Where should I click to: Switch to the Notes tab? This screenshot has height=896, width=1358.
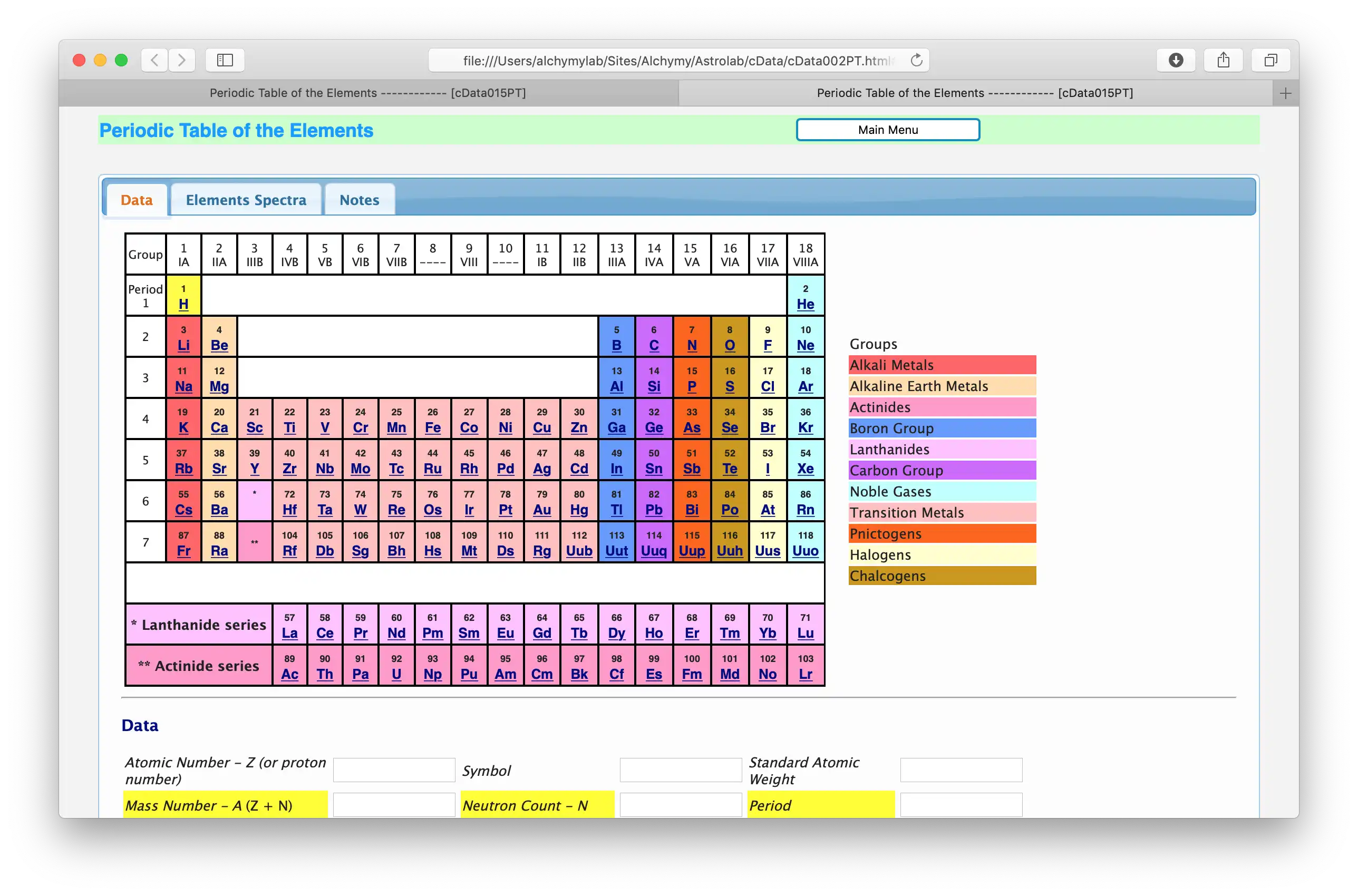pyautogui.click(x=359, y=199)
